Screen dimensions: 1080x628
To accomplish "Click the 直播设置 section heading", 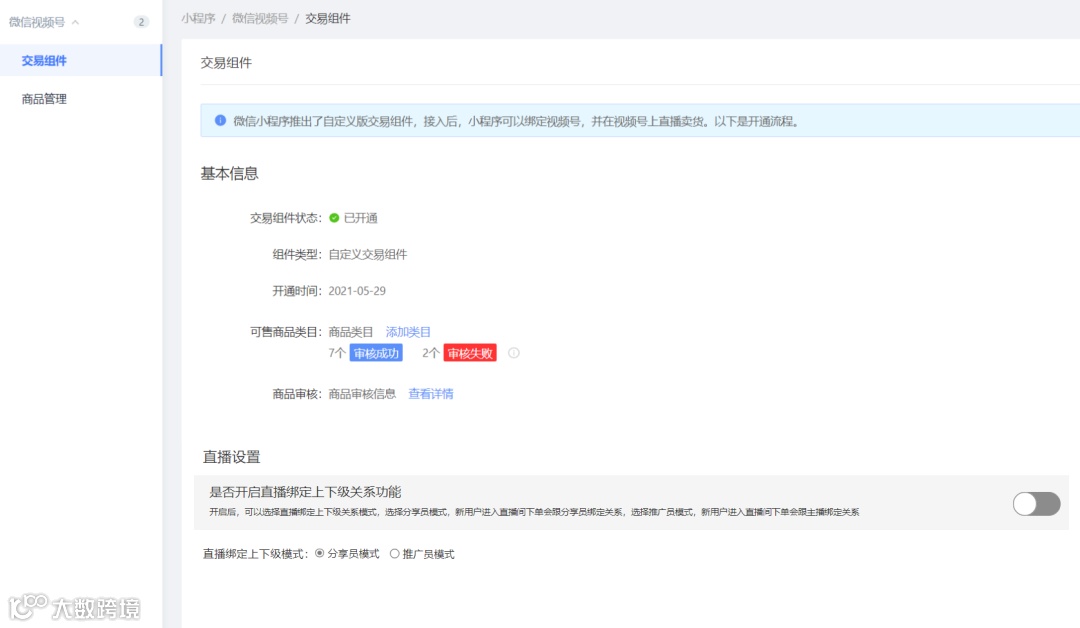I will point(231,457).
